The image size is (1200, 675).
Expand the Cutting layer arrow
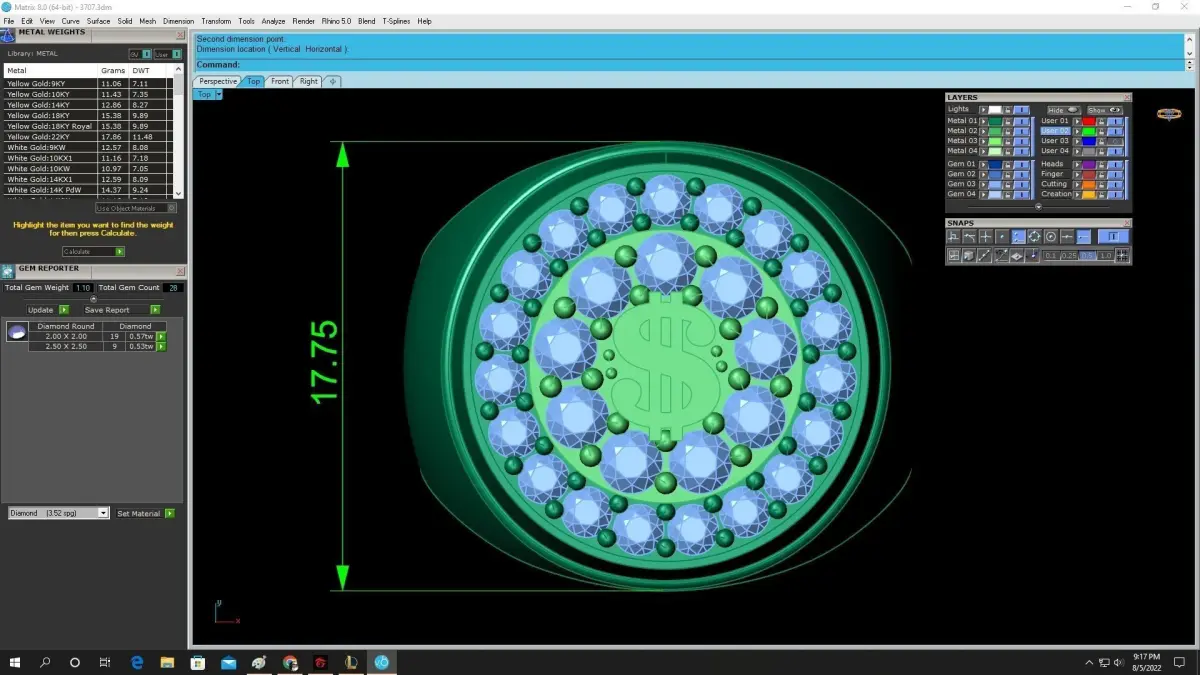point(1077,184)
